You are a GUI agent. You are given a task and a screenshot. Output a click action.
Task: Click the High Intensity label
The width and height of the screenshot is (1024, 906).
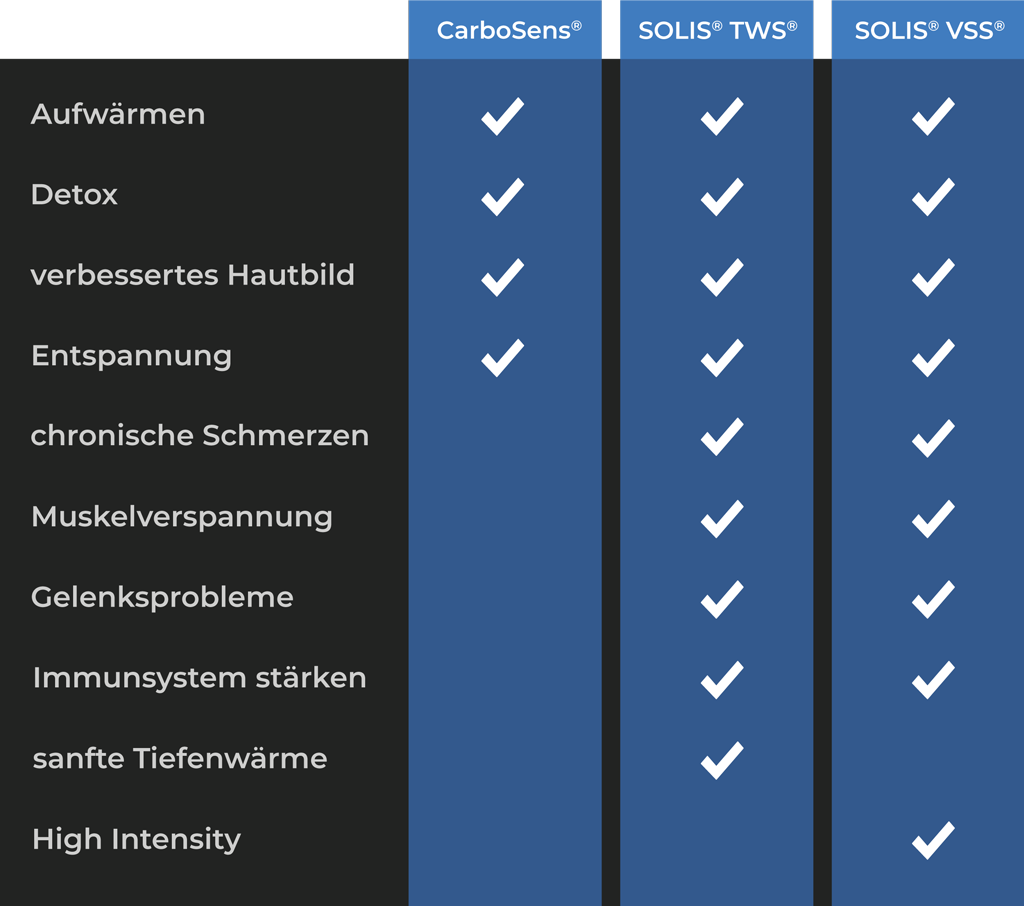pyautogui.click(x=136, y=839)
